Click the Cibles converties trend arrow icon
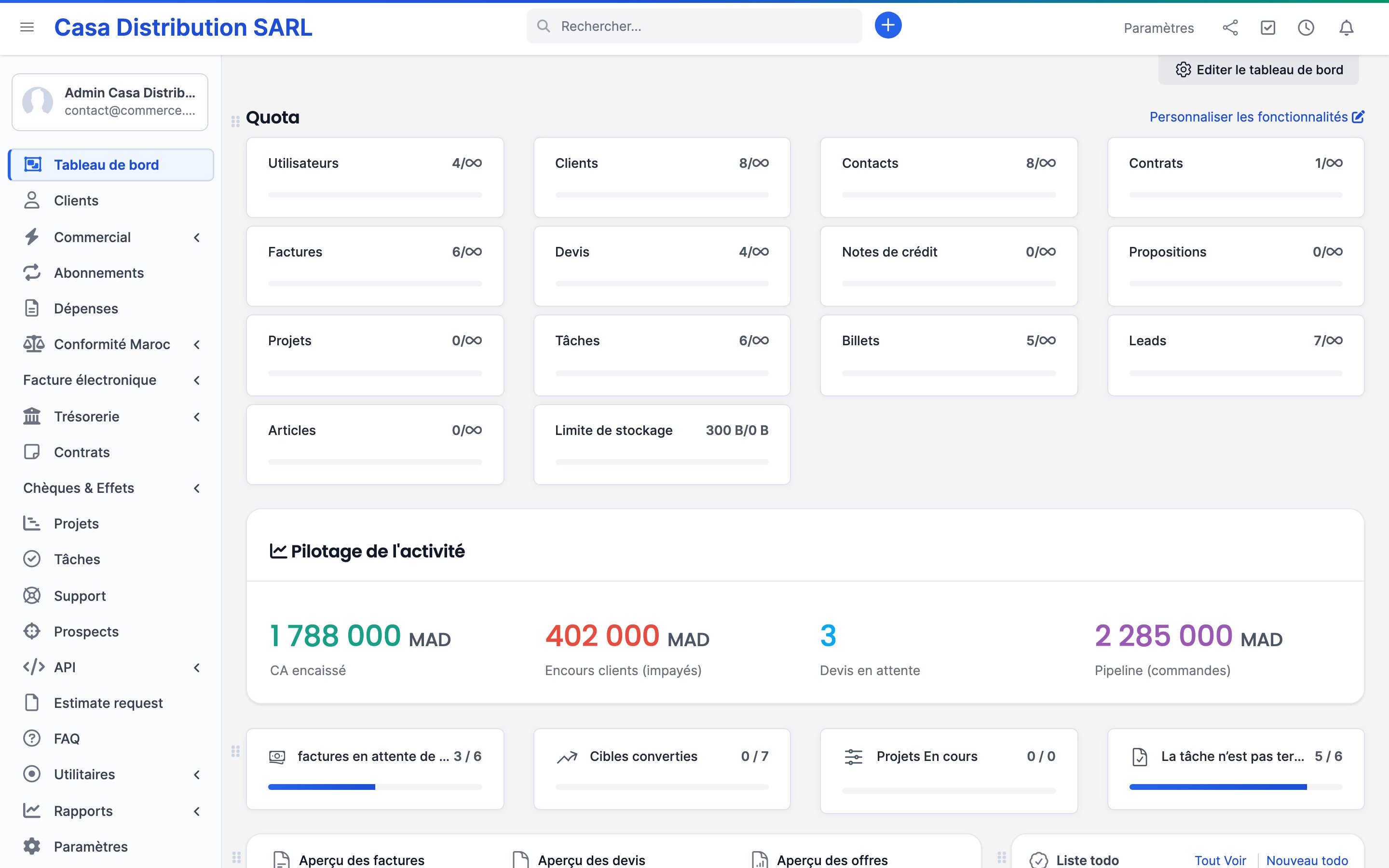 [567, 758]
